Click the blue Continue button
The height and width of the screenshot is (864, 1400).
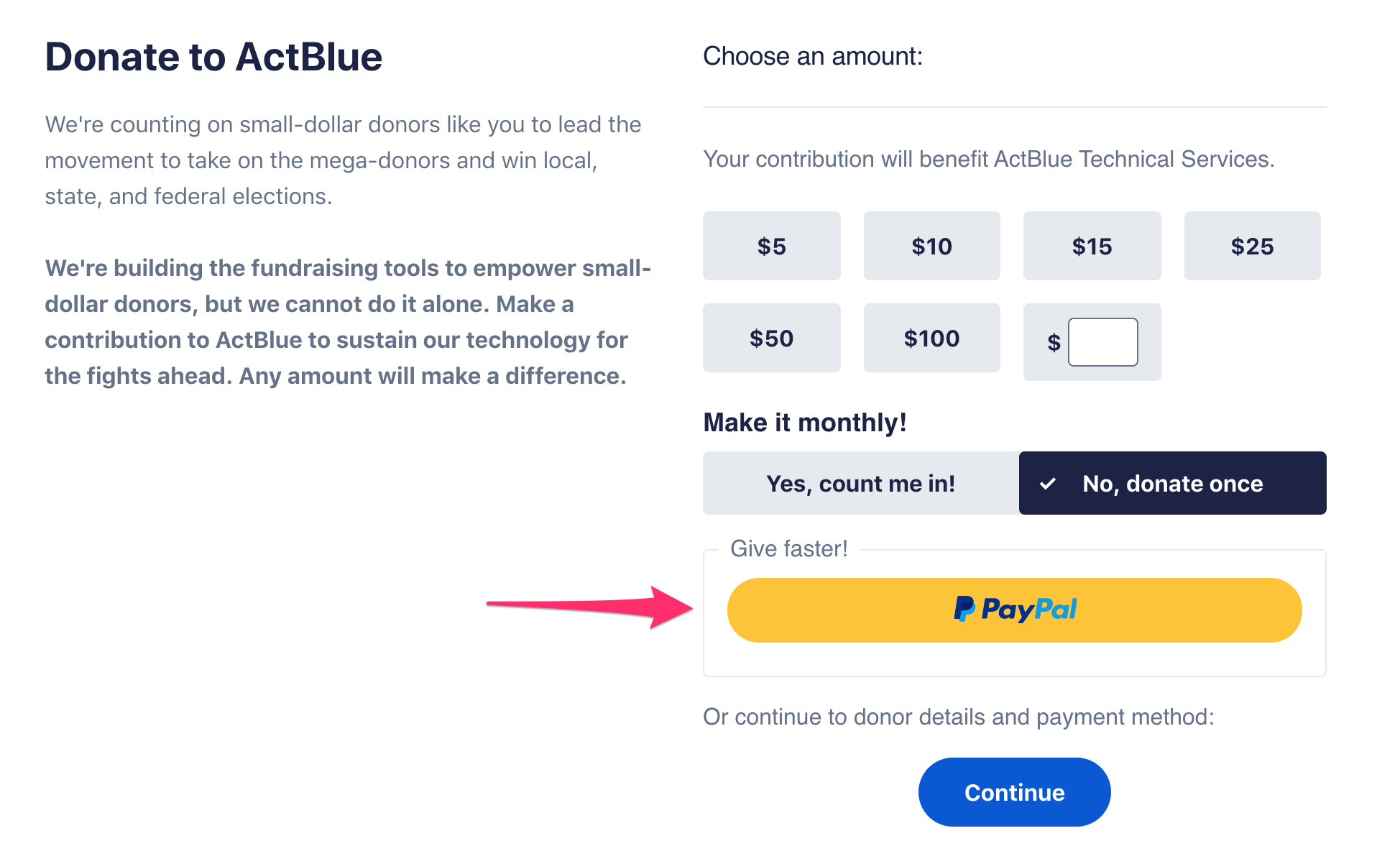pos(1014,792)
